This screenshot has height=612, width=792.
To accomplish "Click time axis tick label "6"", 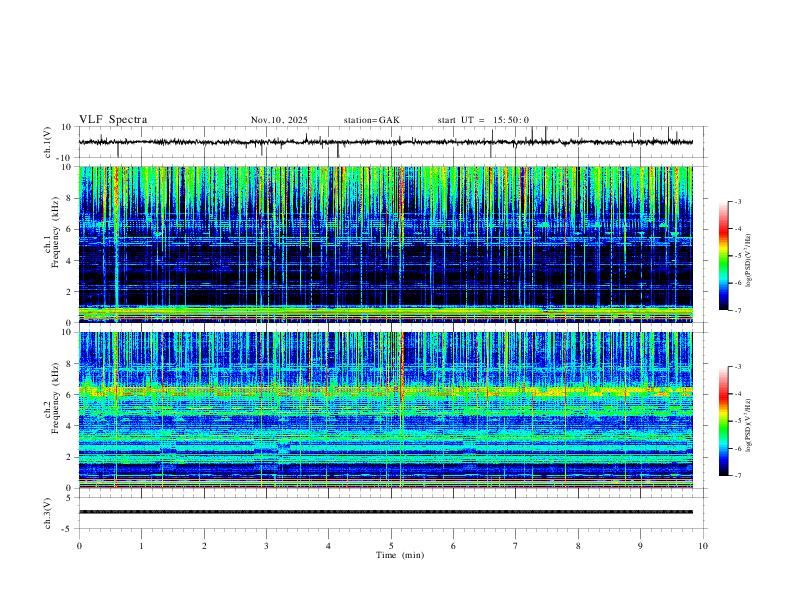I will coord(454,546).
